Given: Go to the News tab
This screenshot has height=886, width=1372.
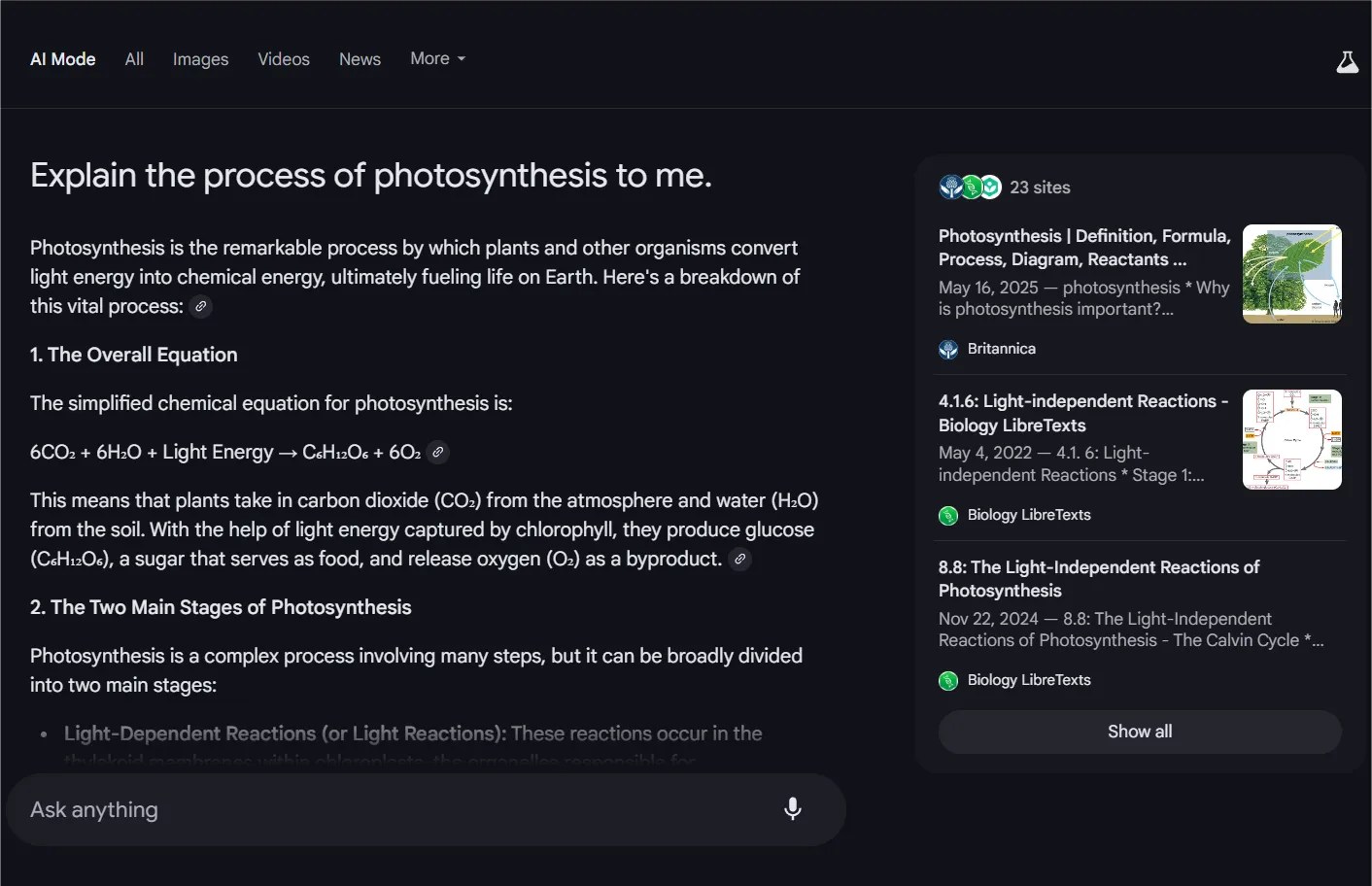Looking at the screenshot, I should 360,59.
